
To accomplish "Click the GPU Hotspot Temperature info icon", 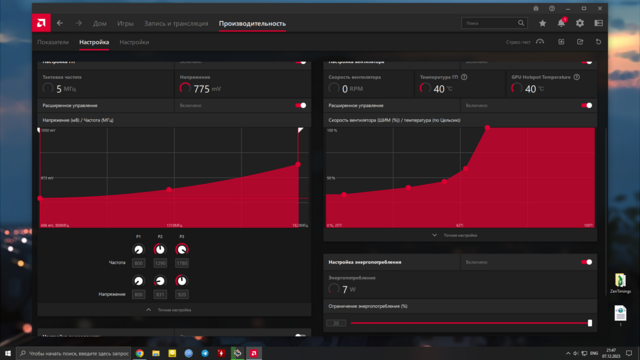I will [577, 77].
